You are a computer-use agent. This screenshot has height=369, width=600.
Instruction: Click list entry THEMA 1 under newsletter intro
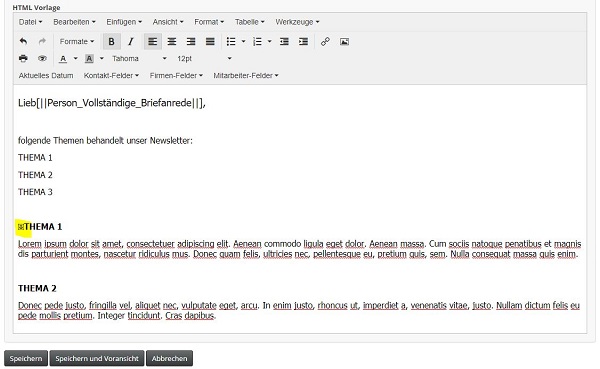35,157
